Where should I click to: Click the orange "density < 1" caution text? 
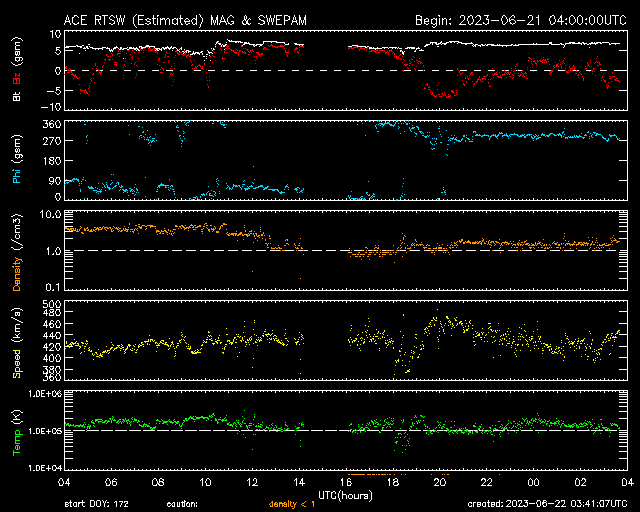click(292, 504)
